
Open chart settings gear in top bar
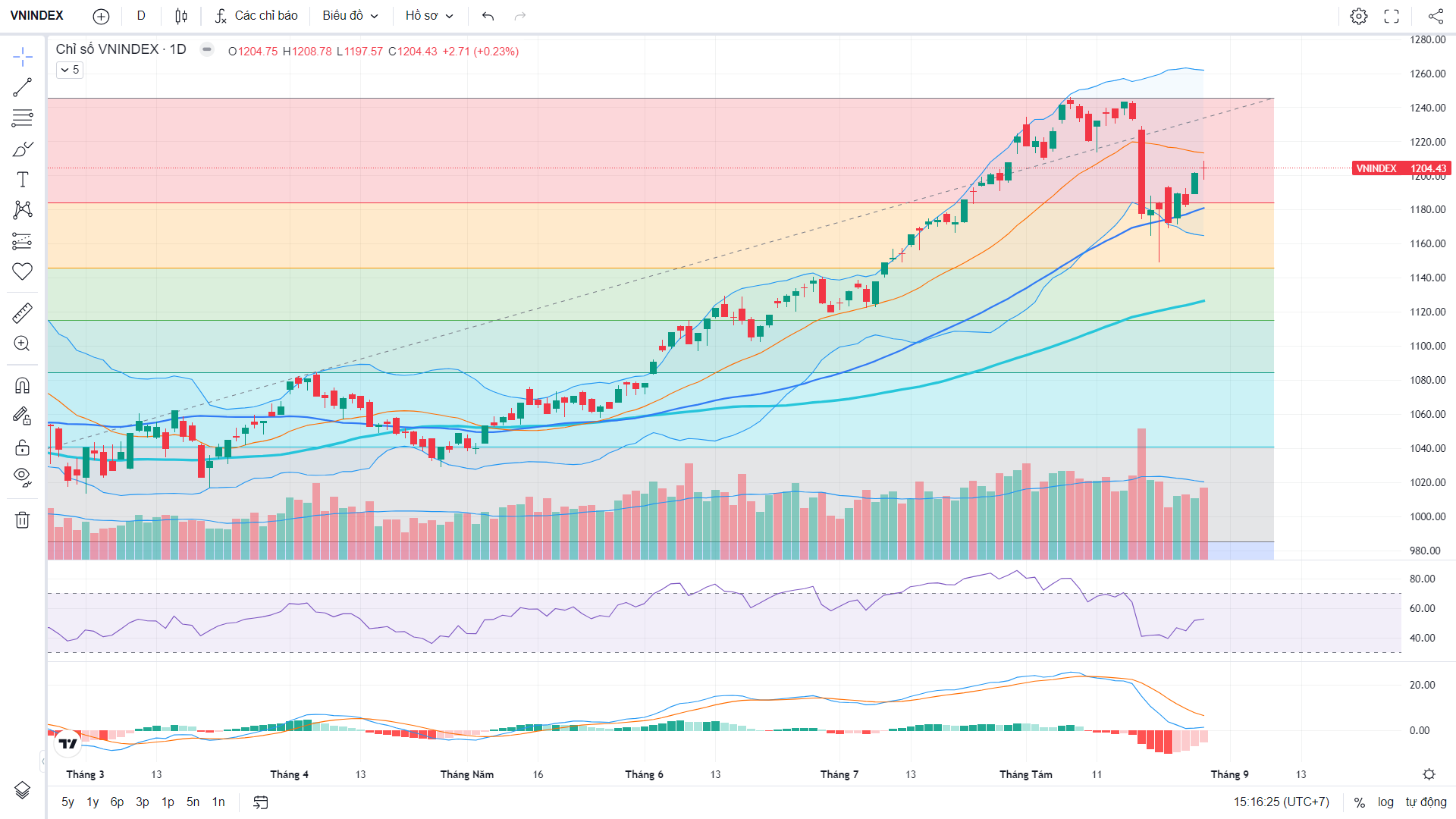[x=1359, y=16]
